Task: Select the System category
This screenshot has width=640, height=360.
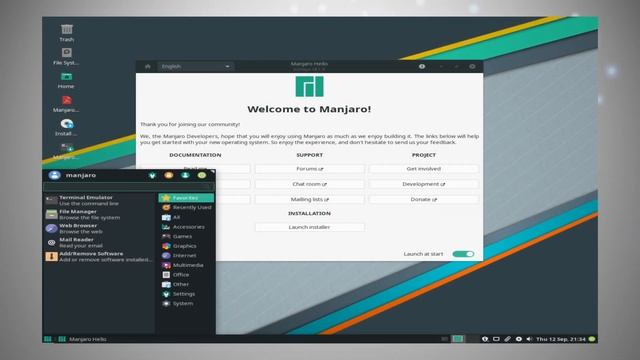Action: (186, 303)
